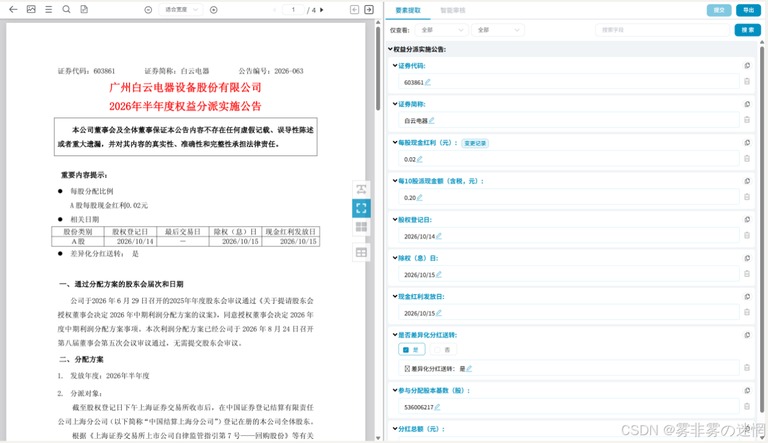Screen dimensions: 768x443
Task: Check the 是 option for 差异化分红送转
Action: 411,349
